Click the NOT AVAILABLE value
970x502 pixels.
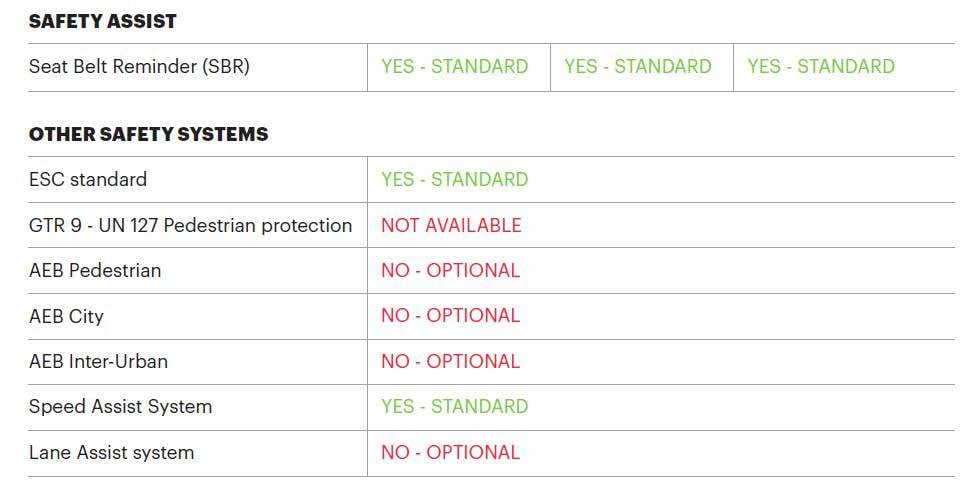[x=451, y=226]
